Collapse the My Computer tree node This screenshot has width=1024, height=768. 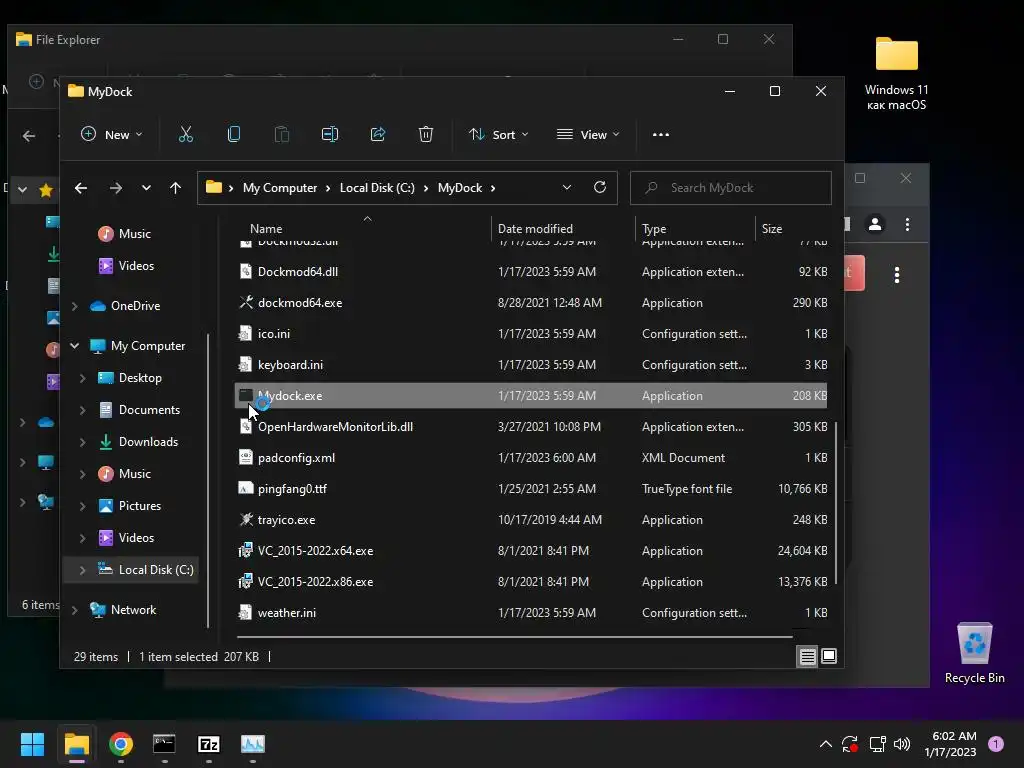pyautogui.click(x=74, y=345)
